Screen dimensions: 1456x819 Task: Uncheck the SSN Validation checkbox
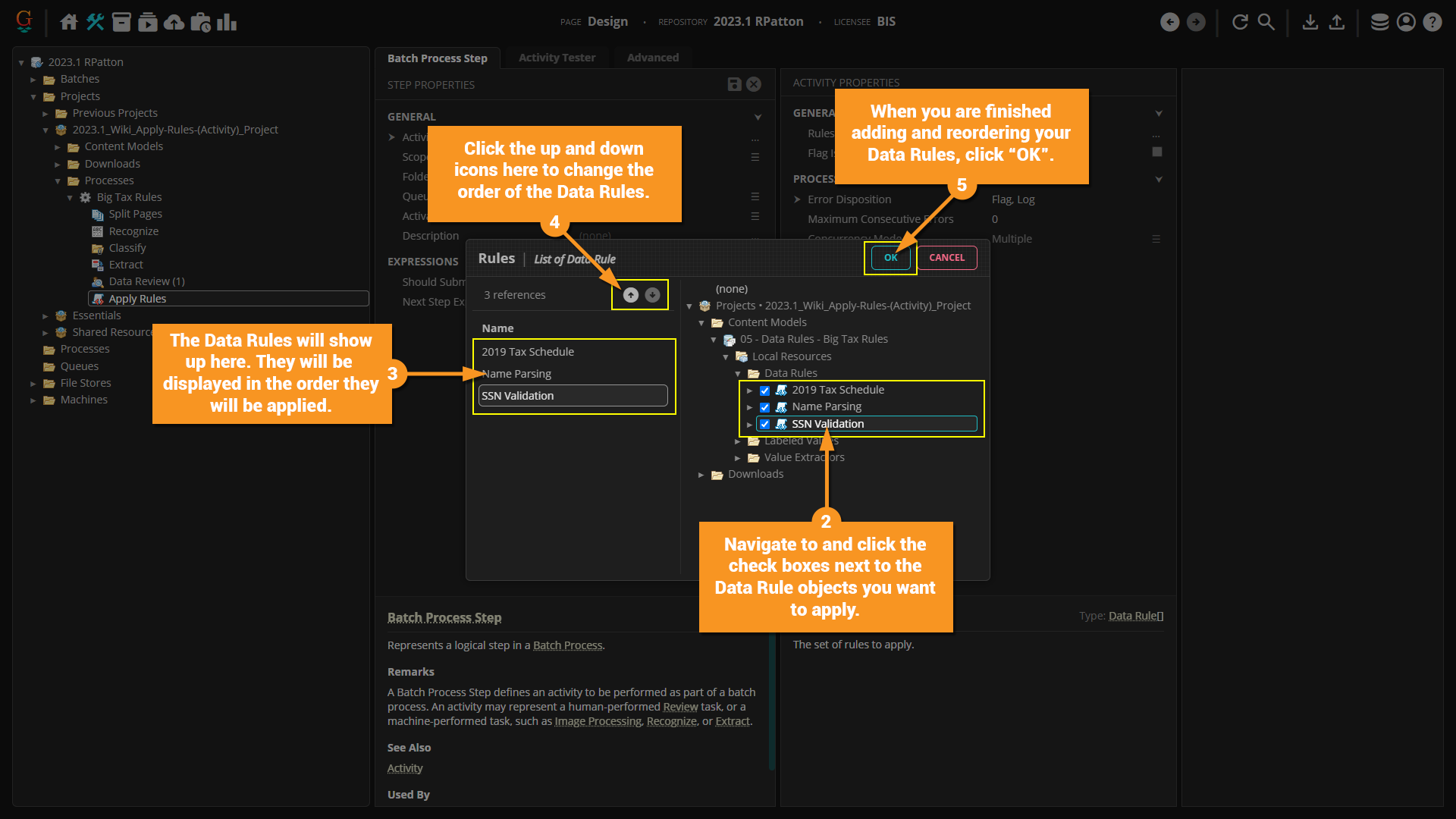(x=764, y=424)
